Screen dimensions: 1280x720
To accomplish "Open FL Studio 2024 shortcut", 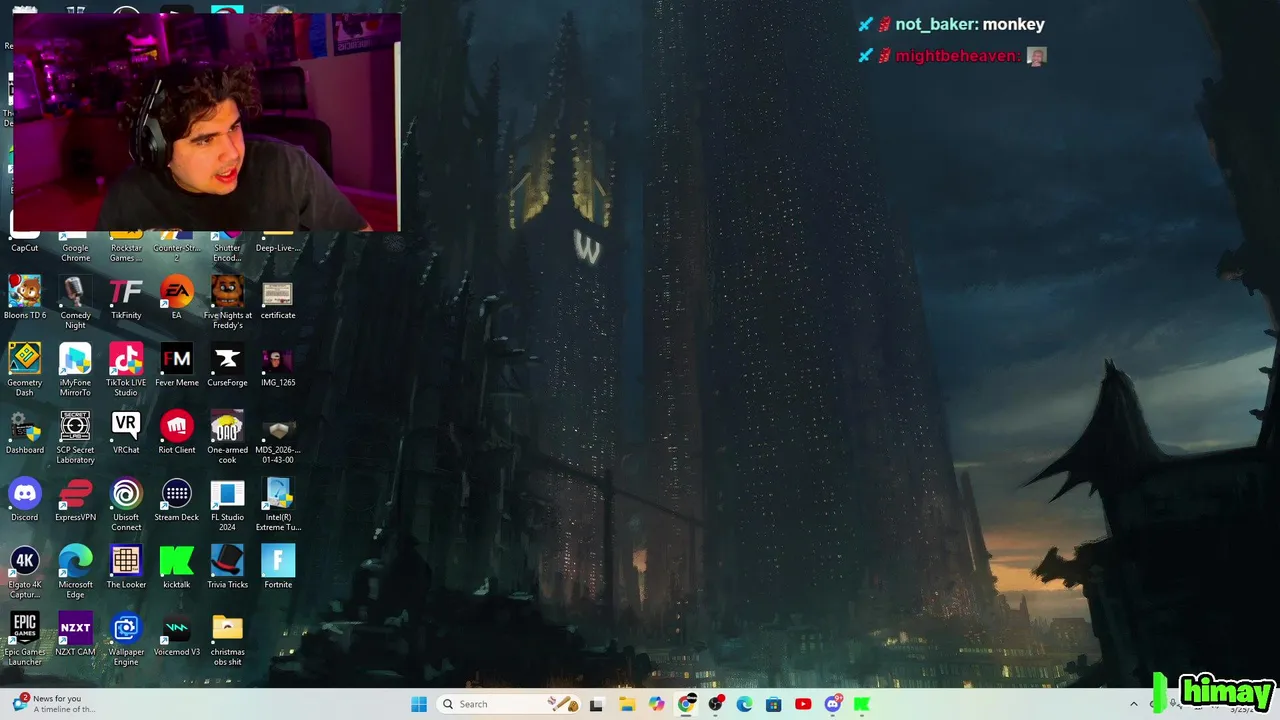I will tap(227, 504).
